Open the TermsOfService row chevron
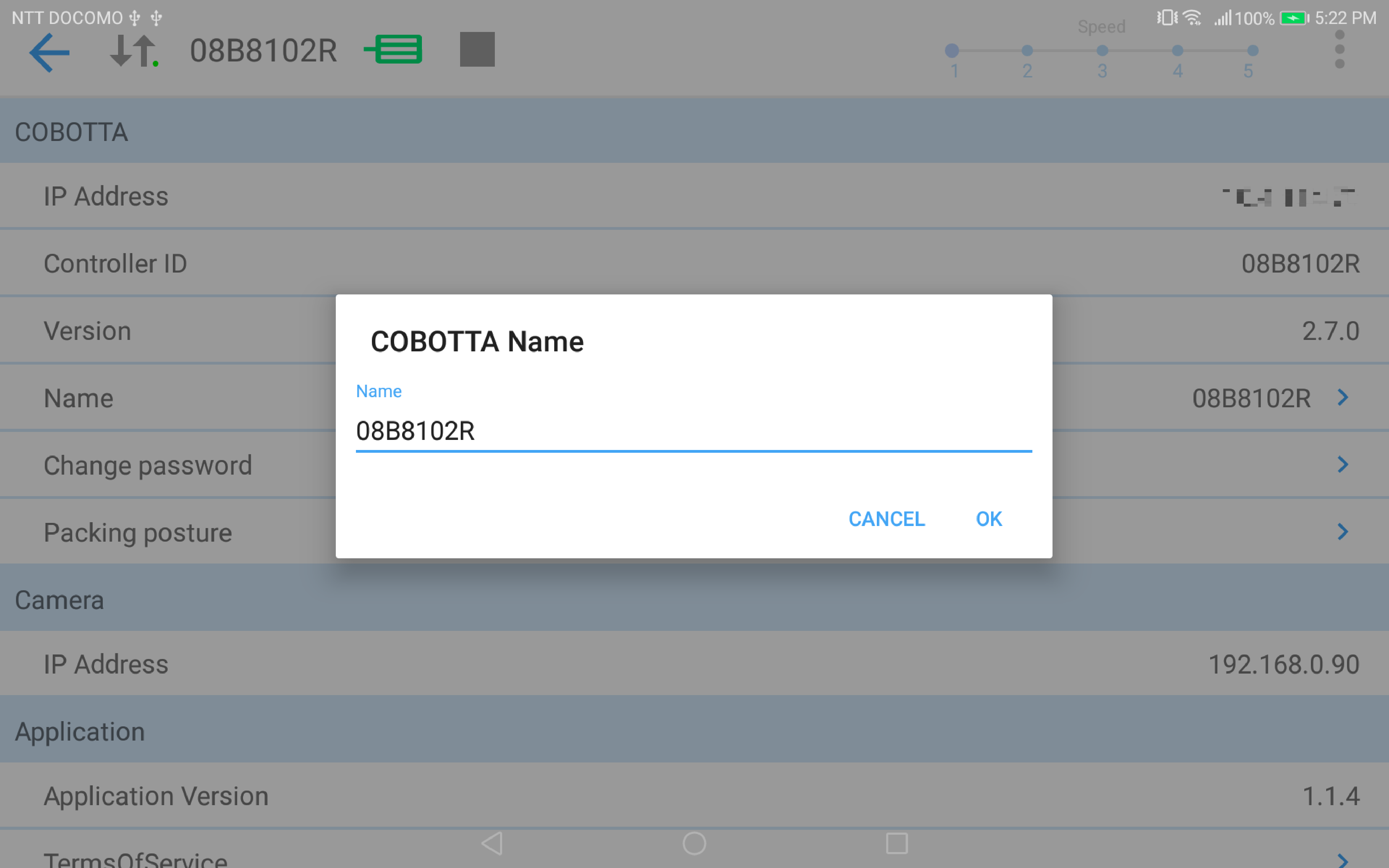Viewport: 1389px width, 868px height. click(x=1342, y=859)
